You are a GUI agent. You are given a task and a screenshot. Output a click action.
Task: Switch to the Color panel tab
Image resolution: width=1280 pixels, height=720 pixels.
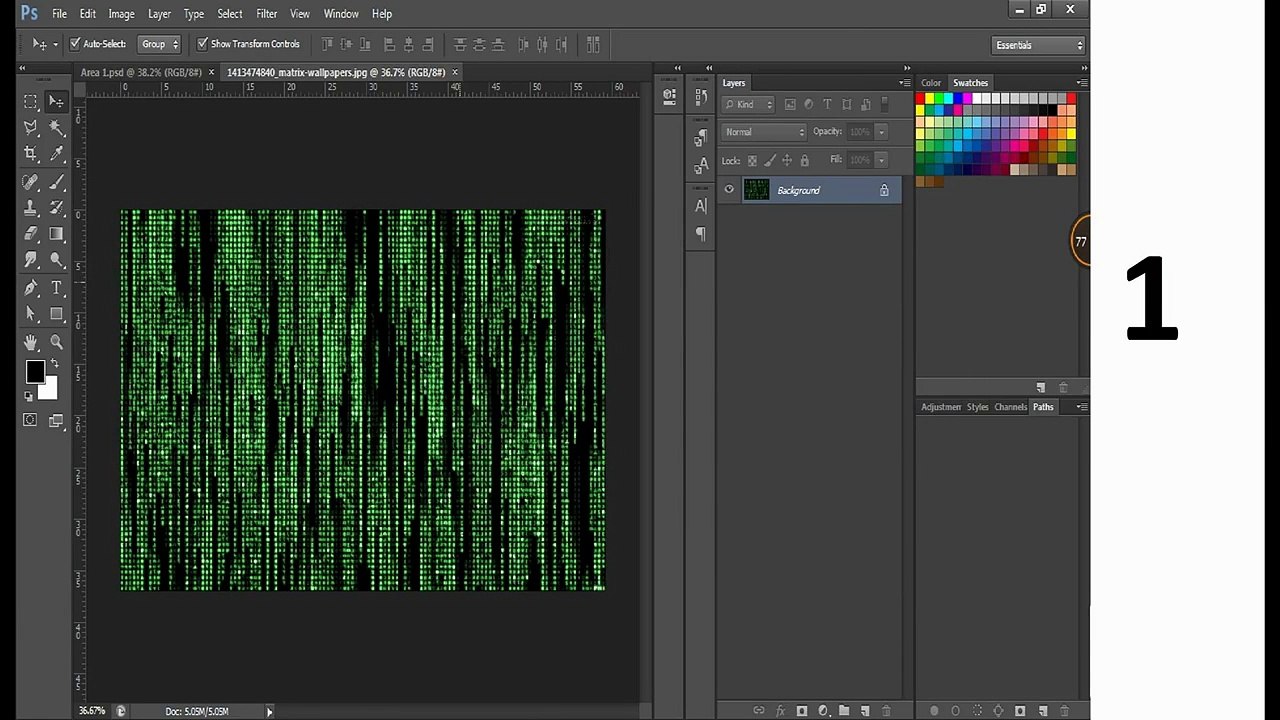[x=931, y=83]
